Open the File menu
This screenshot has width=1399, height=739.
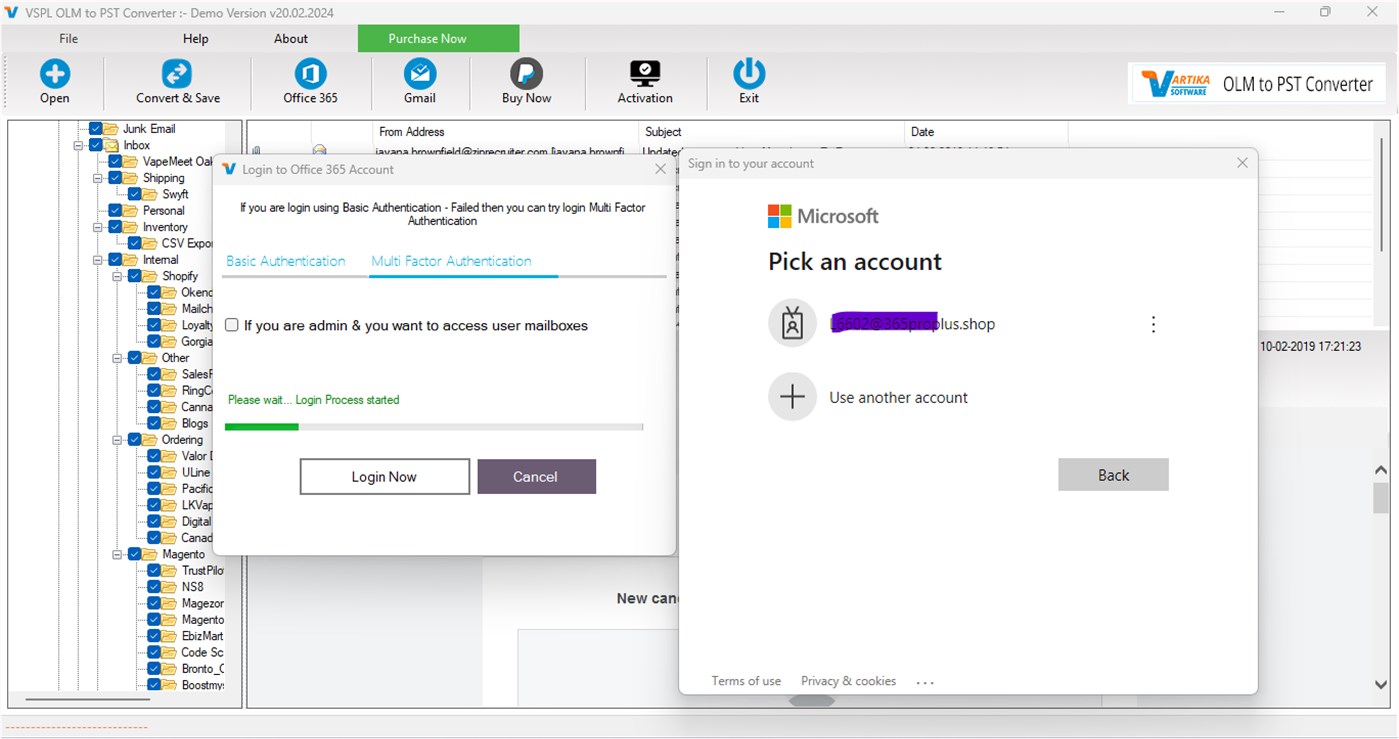click(x=67, y=38)
